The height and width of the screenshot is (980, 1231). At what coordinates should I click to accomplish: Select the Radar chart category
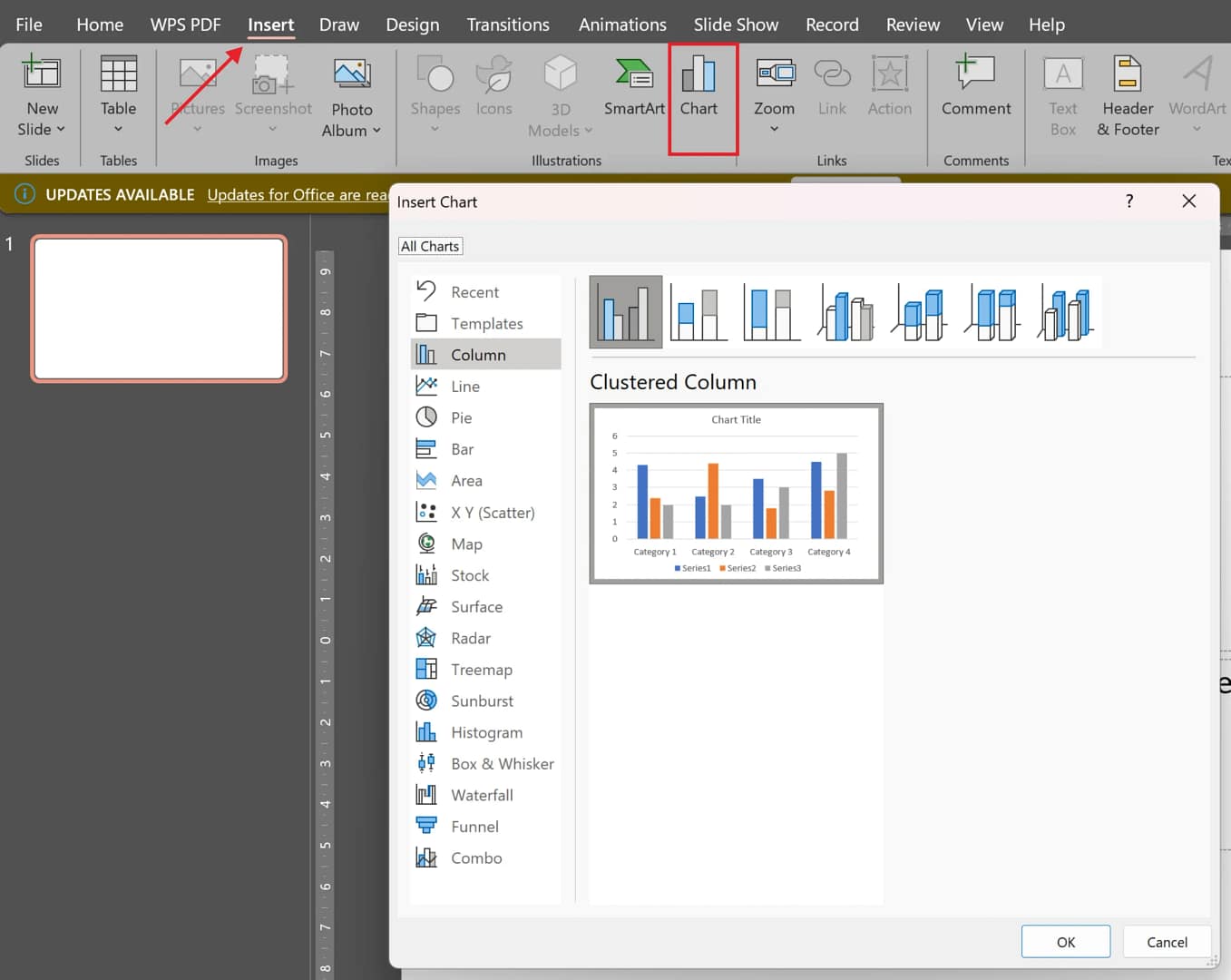(470, 638)
